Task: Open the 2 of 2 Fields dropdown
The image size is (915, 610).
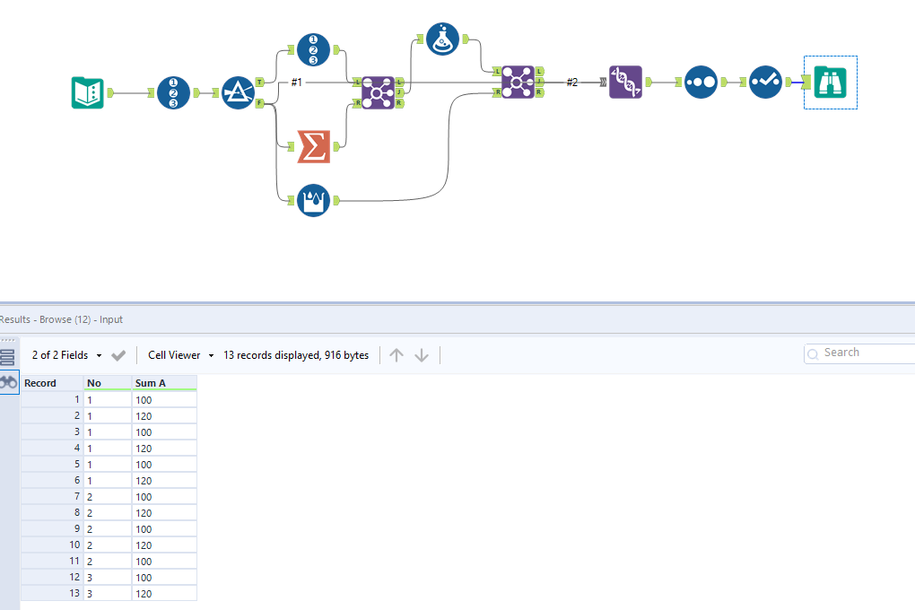Action: (x=67, y=355)
